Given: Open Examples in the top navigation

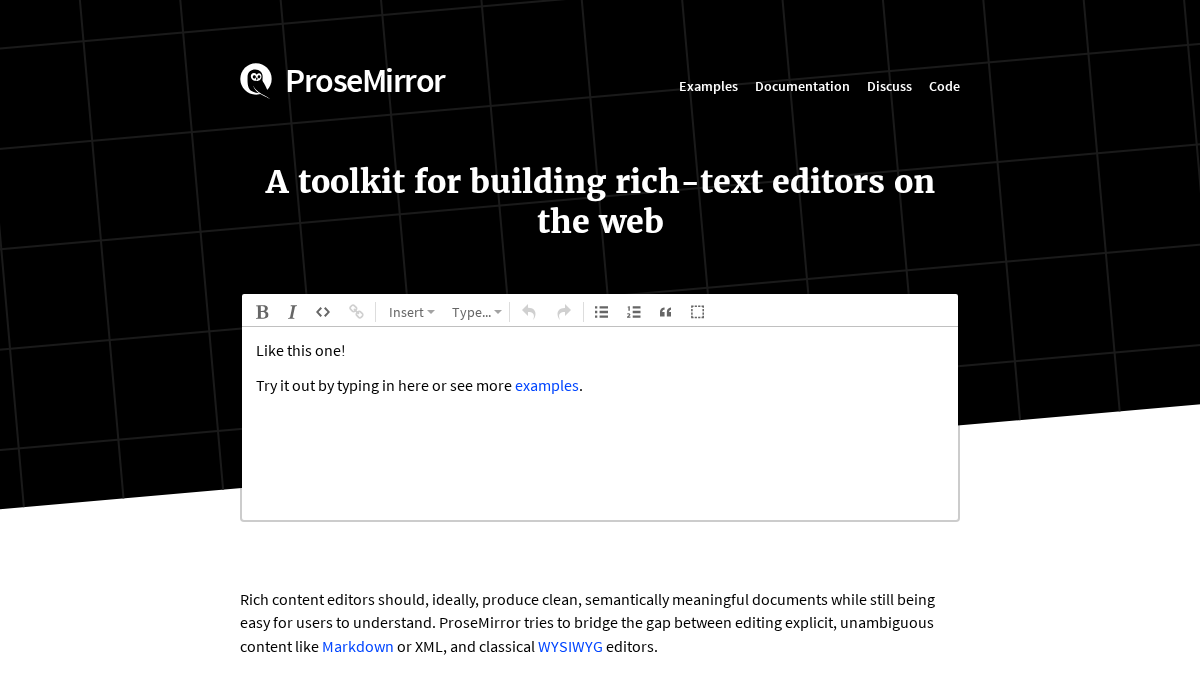Looking at the screenshot, I should point(708,86).
